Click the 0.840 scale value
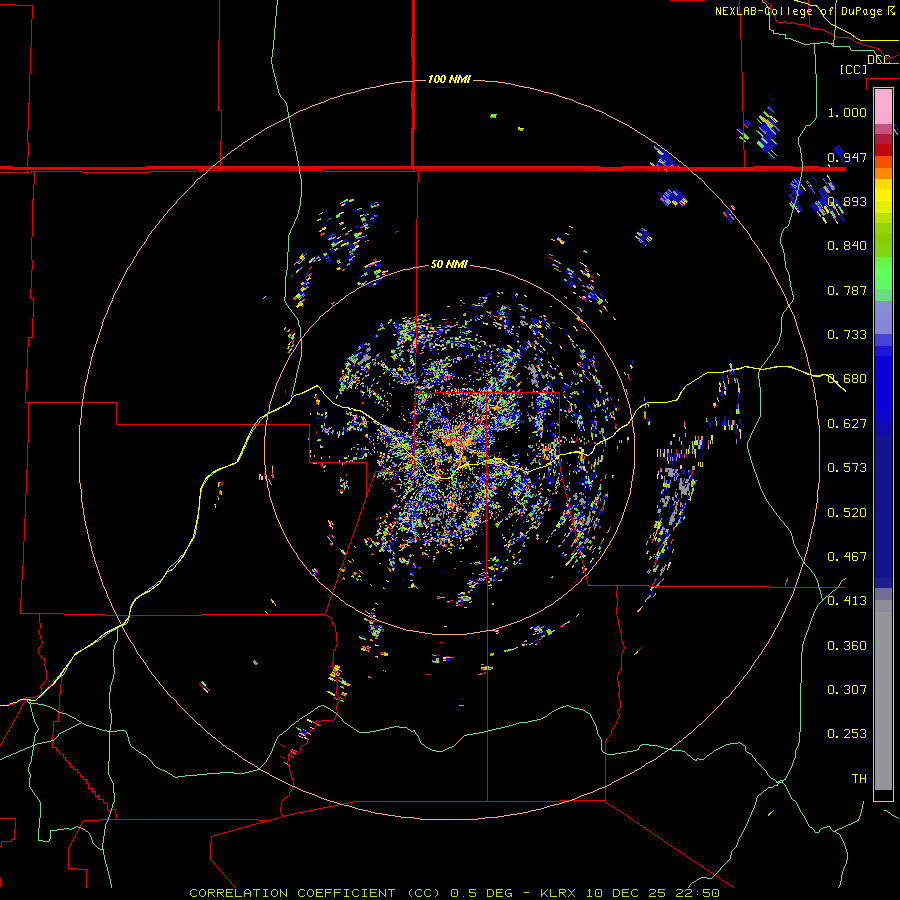 (x=847, y=246)
